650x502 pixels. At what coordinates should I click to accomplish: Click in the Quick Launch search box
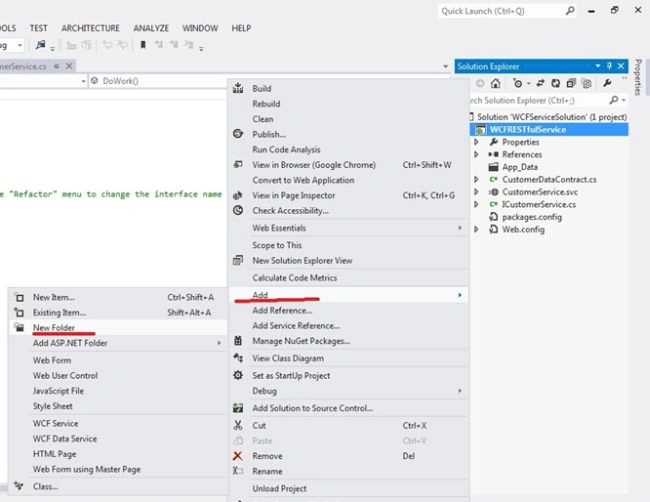pyautogui.click(x=502, y=11)
